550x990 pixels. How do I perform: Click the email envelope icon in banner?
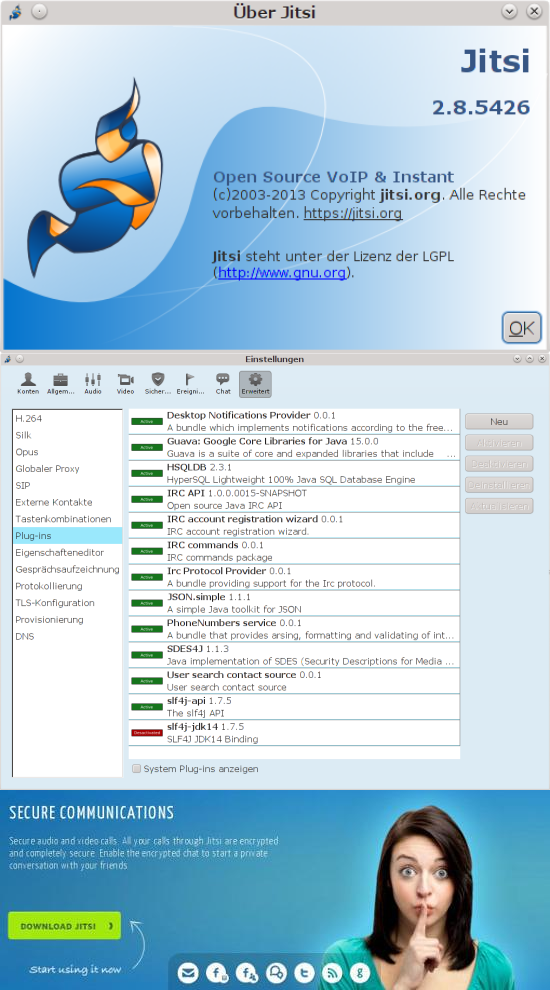188,973
